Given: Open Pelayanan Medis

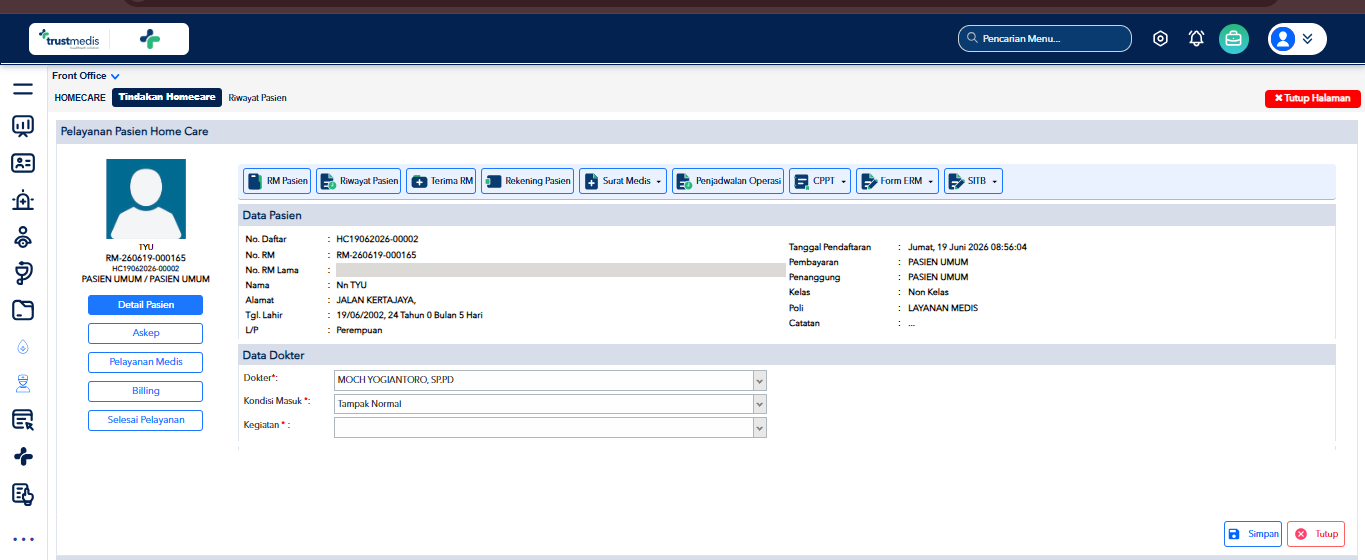Looking at the screenshot, I should pyautogui.click(x=145, y=362).
